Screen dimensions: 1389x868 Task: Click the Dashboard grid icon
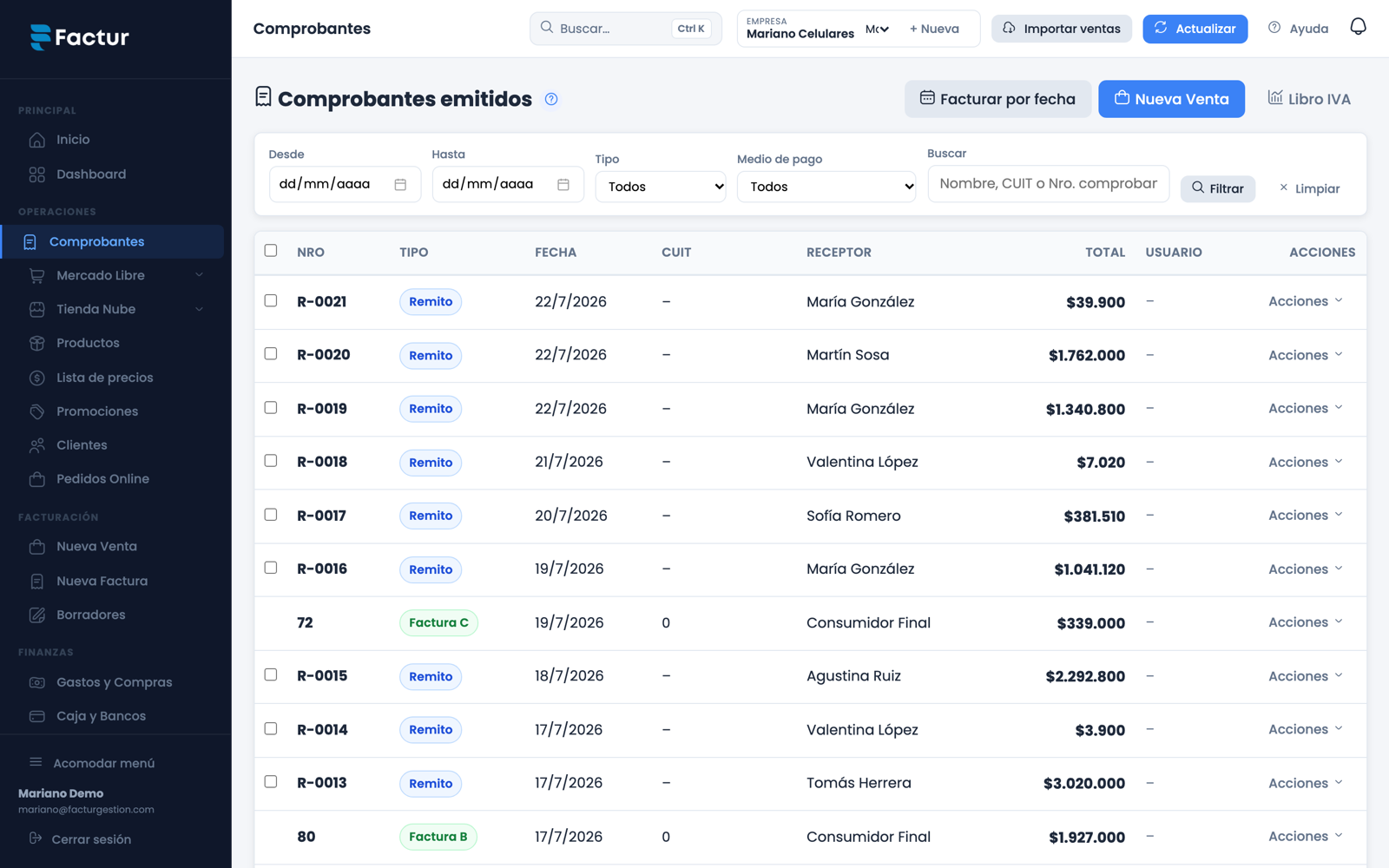[36, 174]
